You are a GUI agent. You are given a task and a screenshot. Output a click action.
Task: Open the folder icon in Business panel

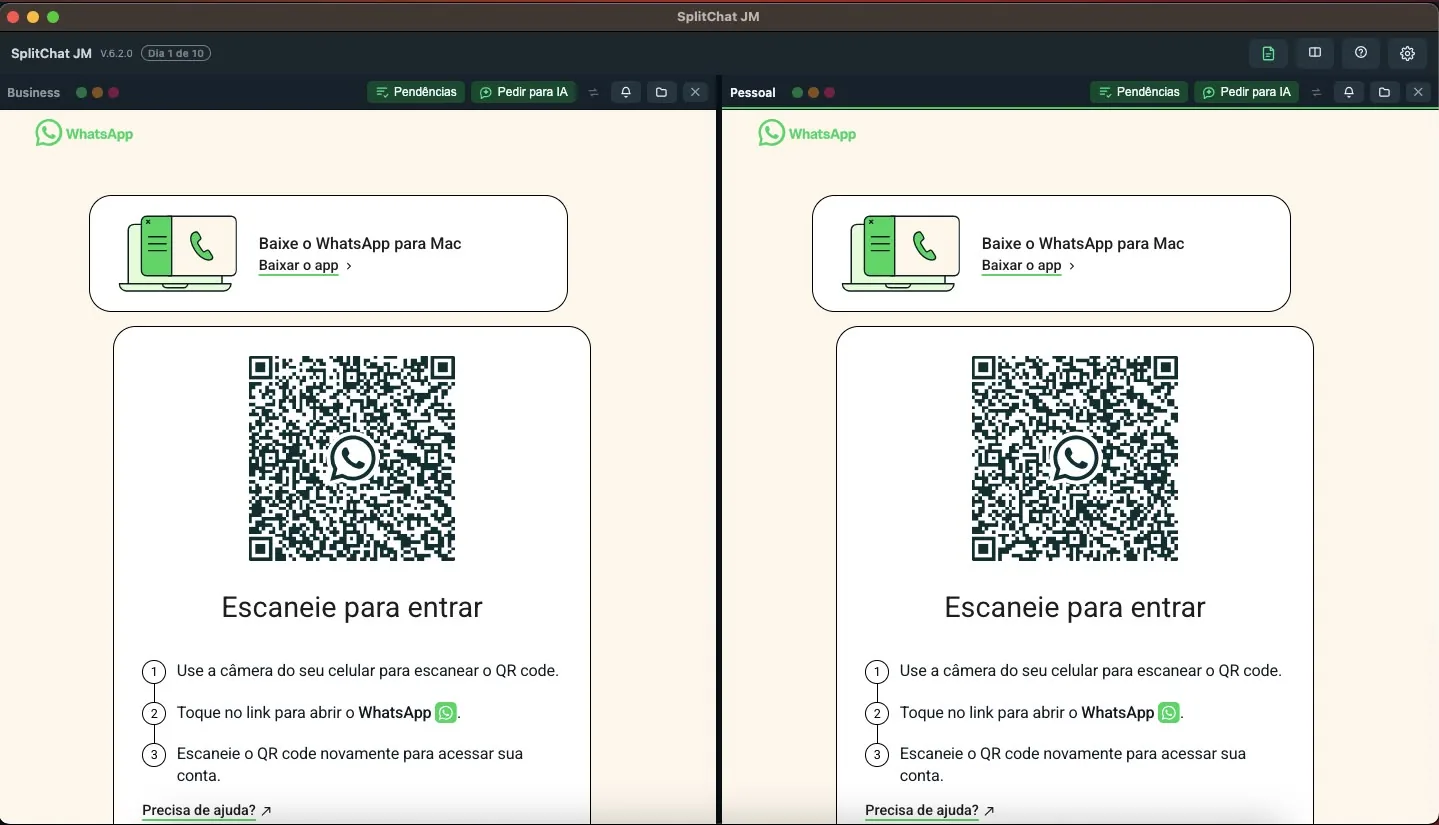(x=661, y=92)
